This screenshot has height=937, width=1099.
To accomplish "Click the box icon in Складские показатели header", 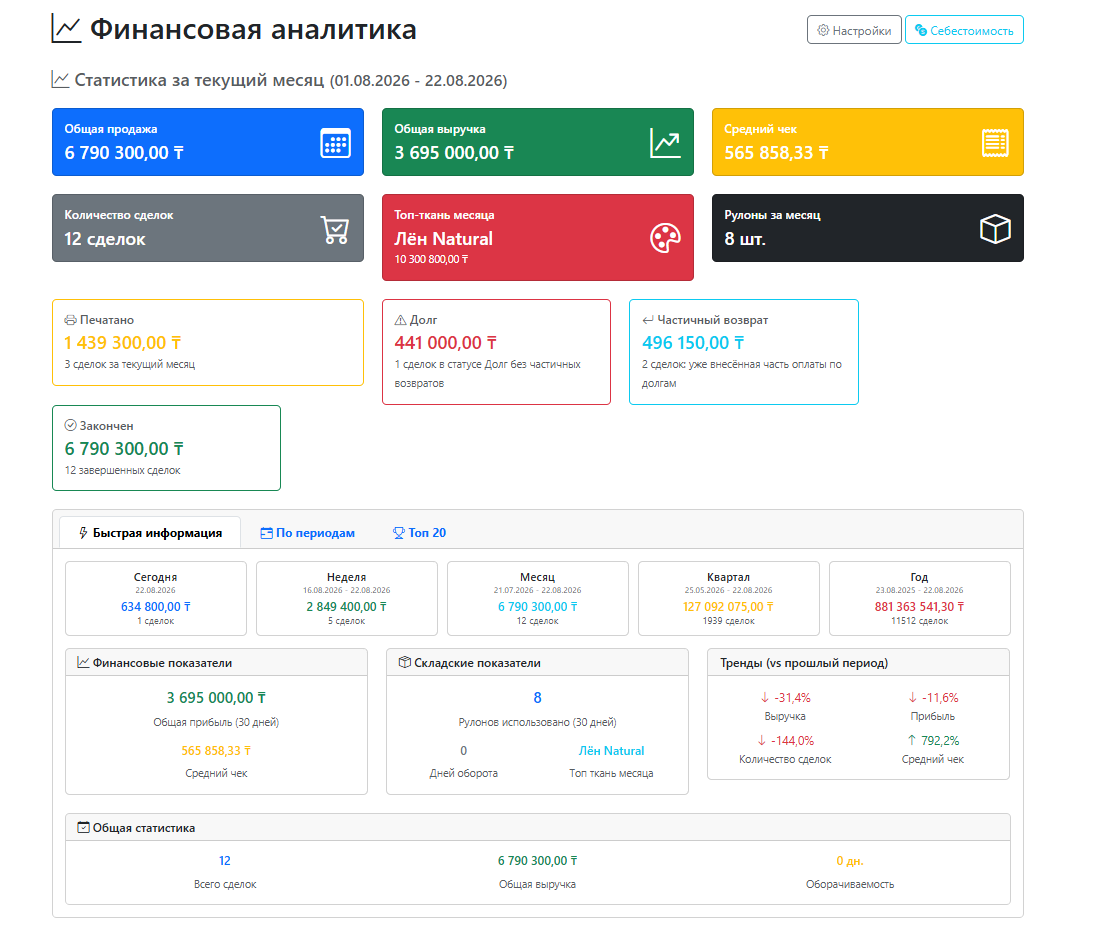I will pos(404,662).
